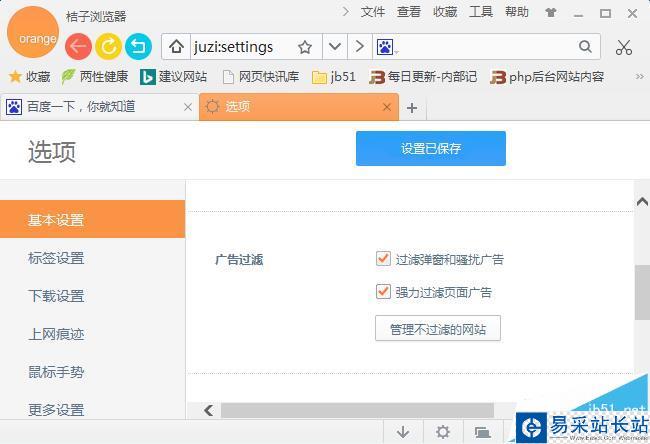Open a new tab with plus button
This screenshot has height=444, width=650.
tap(412, 108)
